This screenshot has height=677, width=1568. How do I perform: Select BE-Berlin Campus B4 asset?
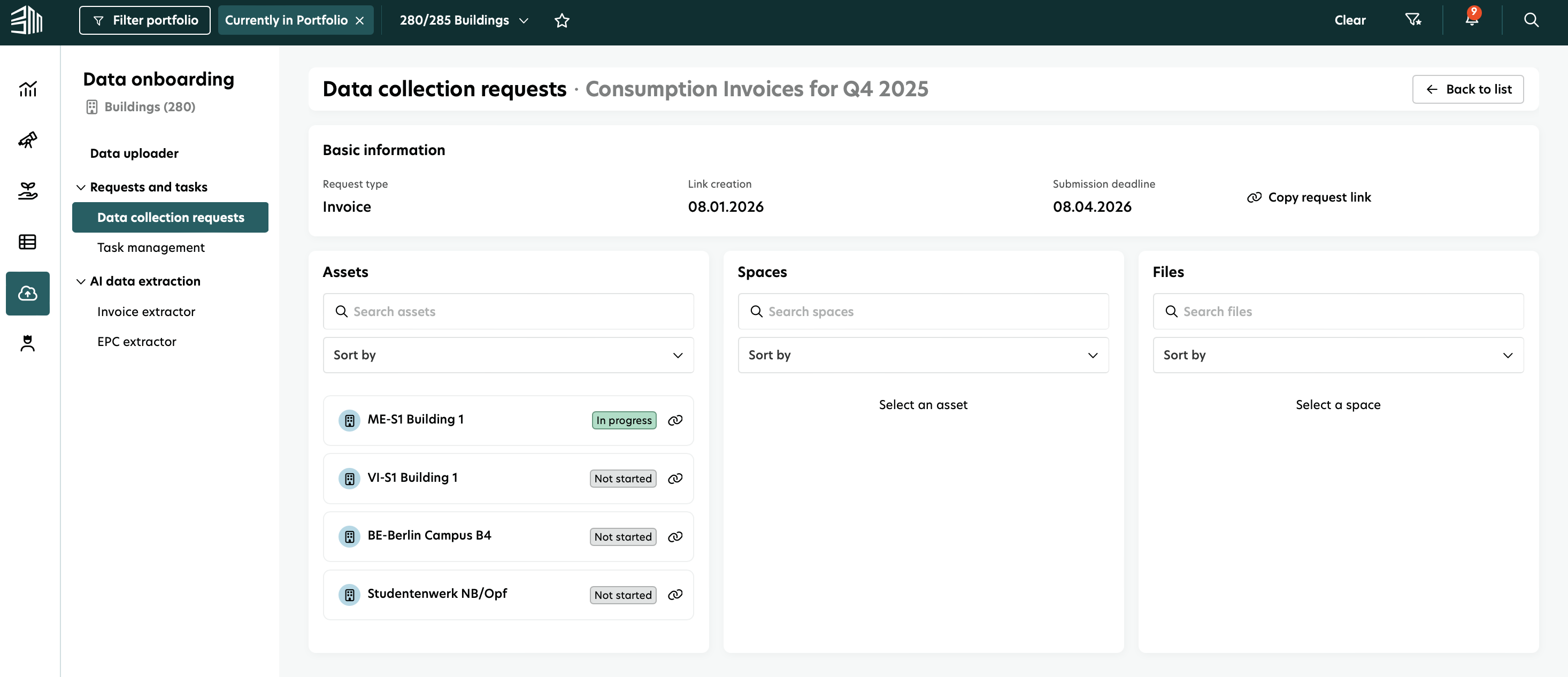(508, 537)
